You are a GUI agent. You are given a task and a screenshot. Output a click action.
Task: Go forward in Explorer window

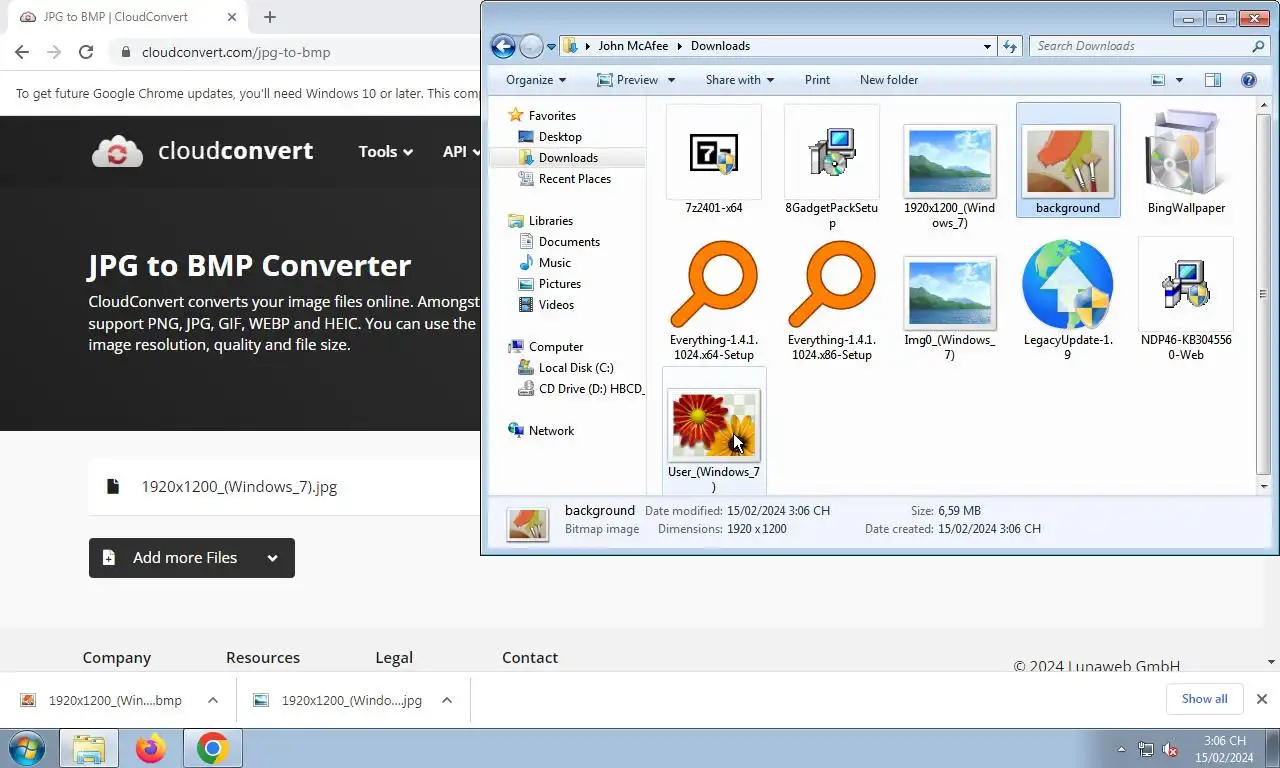click(531, 46)
